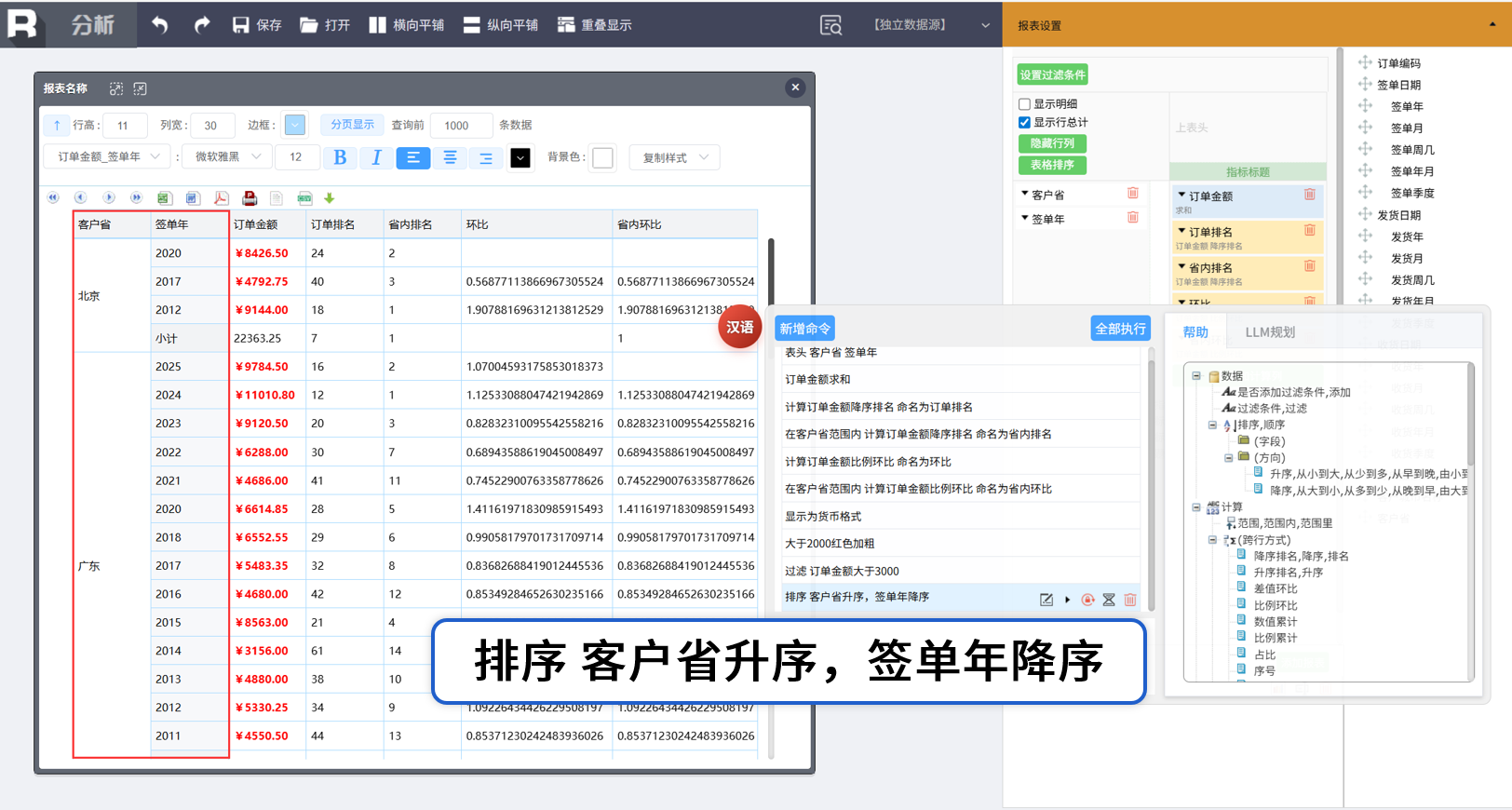Enable the 显示明细 checkbox
This screenshot has width=1512, height=810.
1024,104
